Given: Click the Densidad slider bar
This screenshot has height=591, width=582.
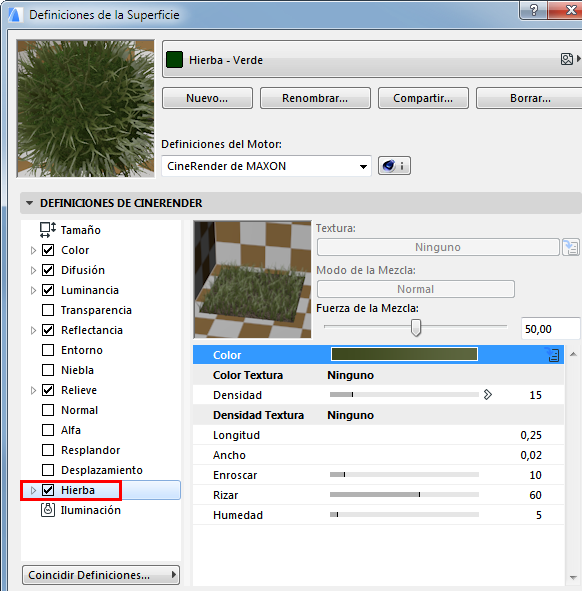Looking at the screenshot, I should (x=404, y=395).
